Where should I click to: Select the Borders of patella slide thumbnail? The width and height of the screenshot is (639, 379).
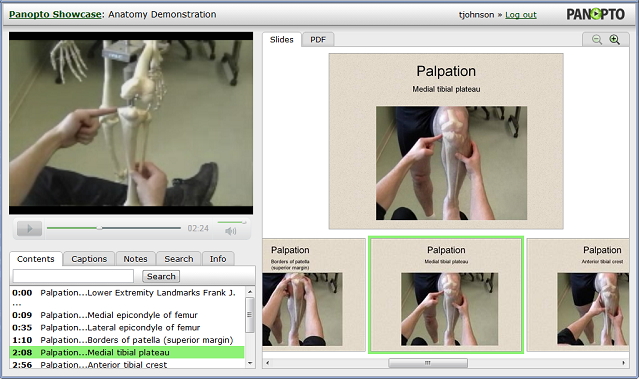[x=314, y=295]
